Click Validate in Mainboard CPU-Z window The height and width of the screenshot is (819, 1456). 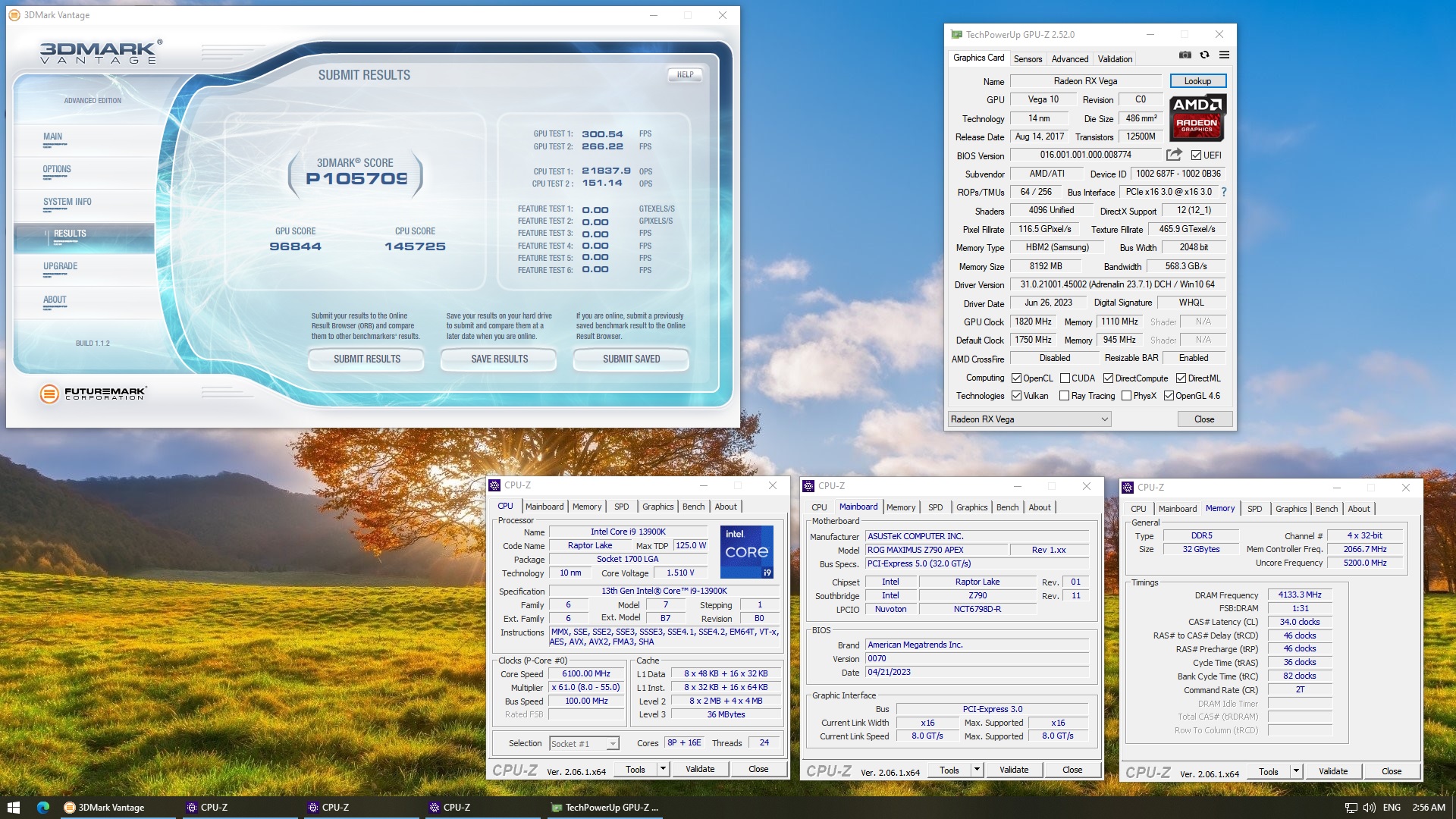[x=1014, y=770]
